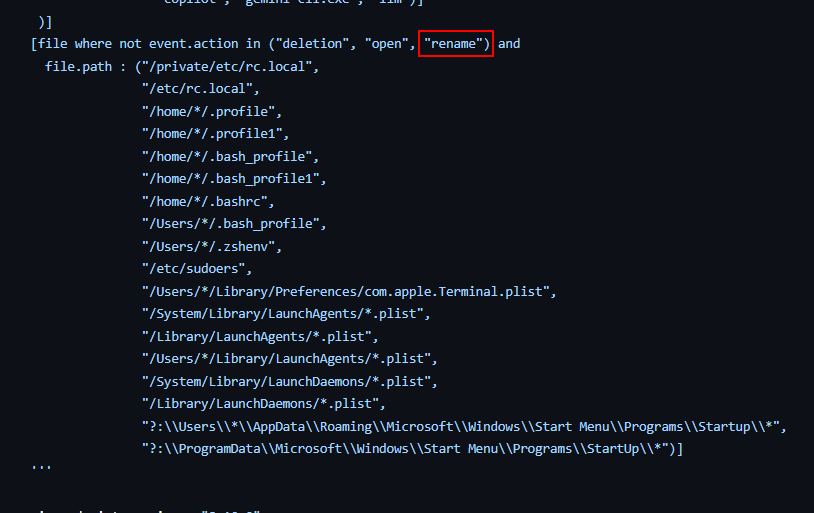Click the "/System/Library/LaunchDaemons/*.plist" line

pyautogui.click(x=289, y=382)
